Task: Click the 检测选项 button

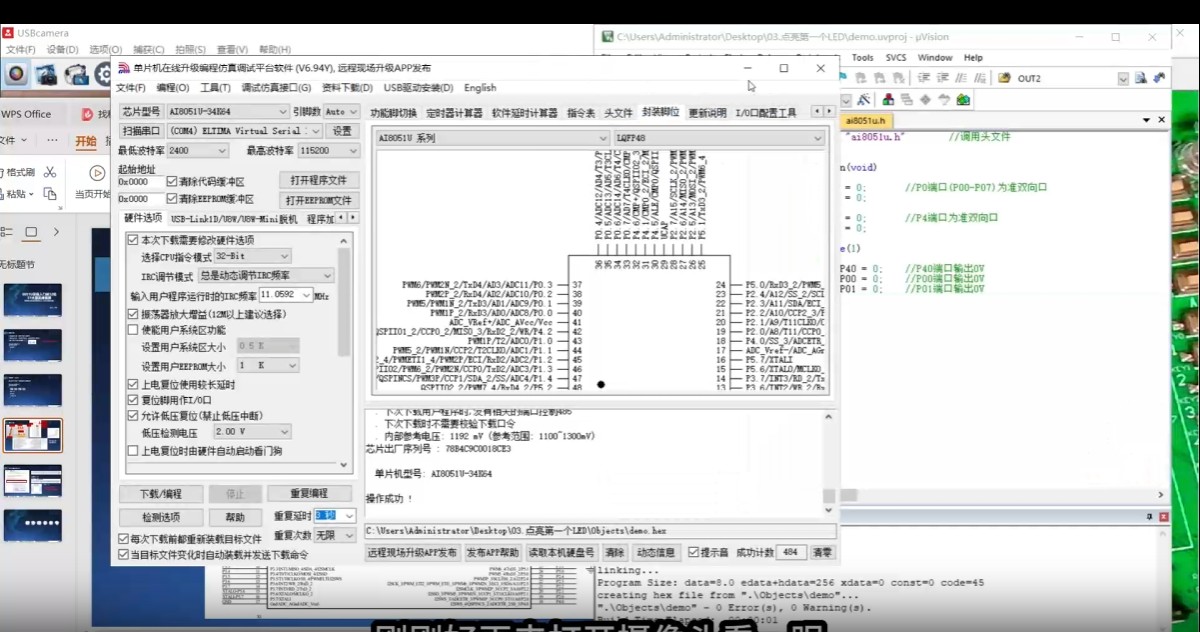Action: pos(160,517)
